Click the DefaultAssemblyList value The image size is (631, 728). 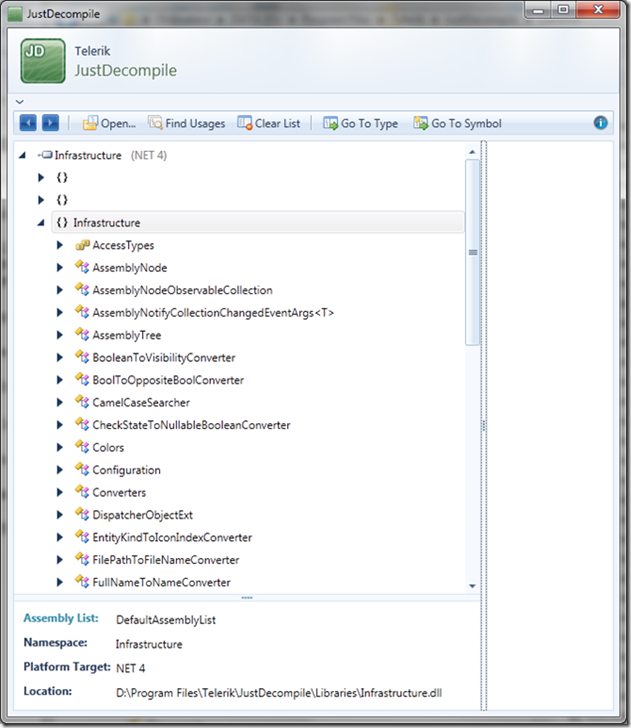coord(166,620)
